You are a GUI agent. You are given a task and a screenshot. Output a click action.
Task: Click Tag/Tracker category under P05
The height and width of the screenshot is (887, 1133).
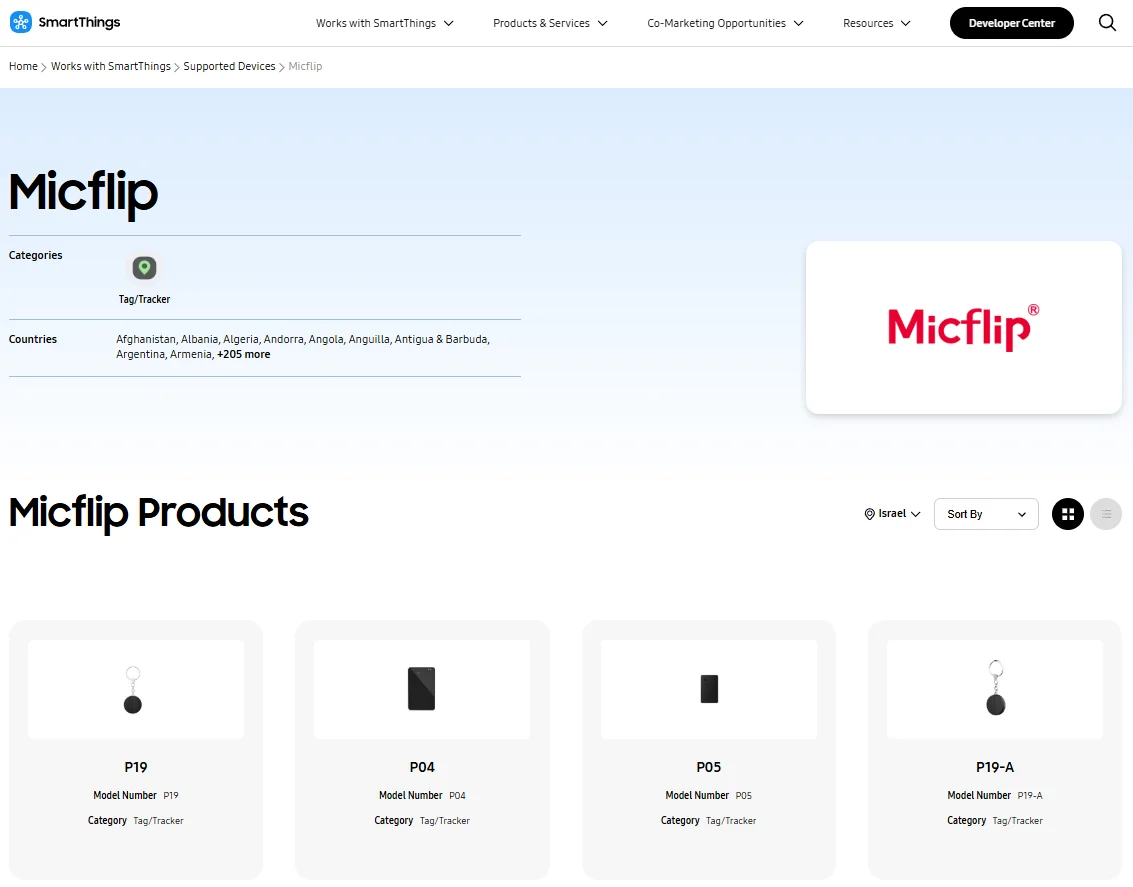tap(731, 821)
